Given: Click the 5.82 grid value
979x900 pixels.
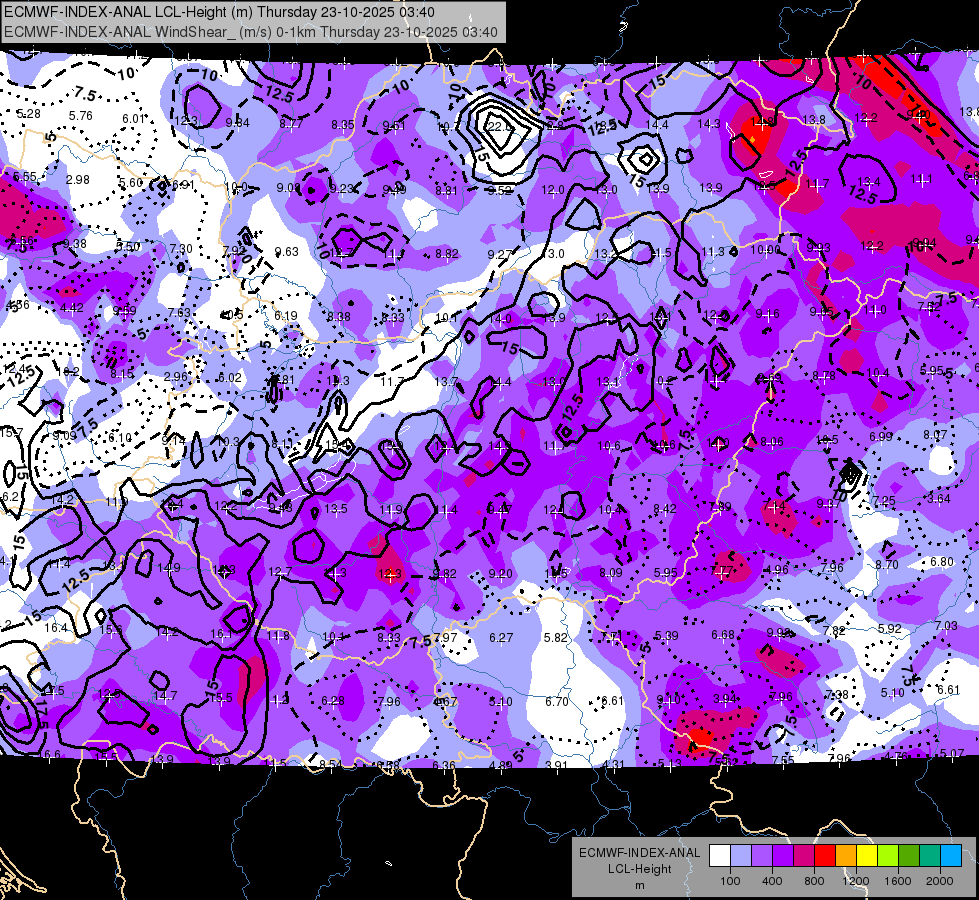Looking at the screenshot, I should pyautogui.click(x=556, y=638).
